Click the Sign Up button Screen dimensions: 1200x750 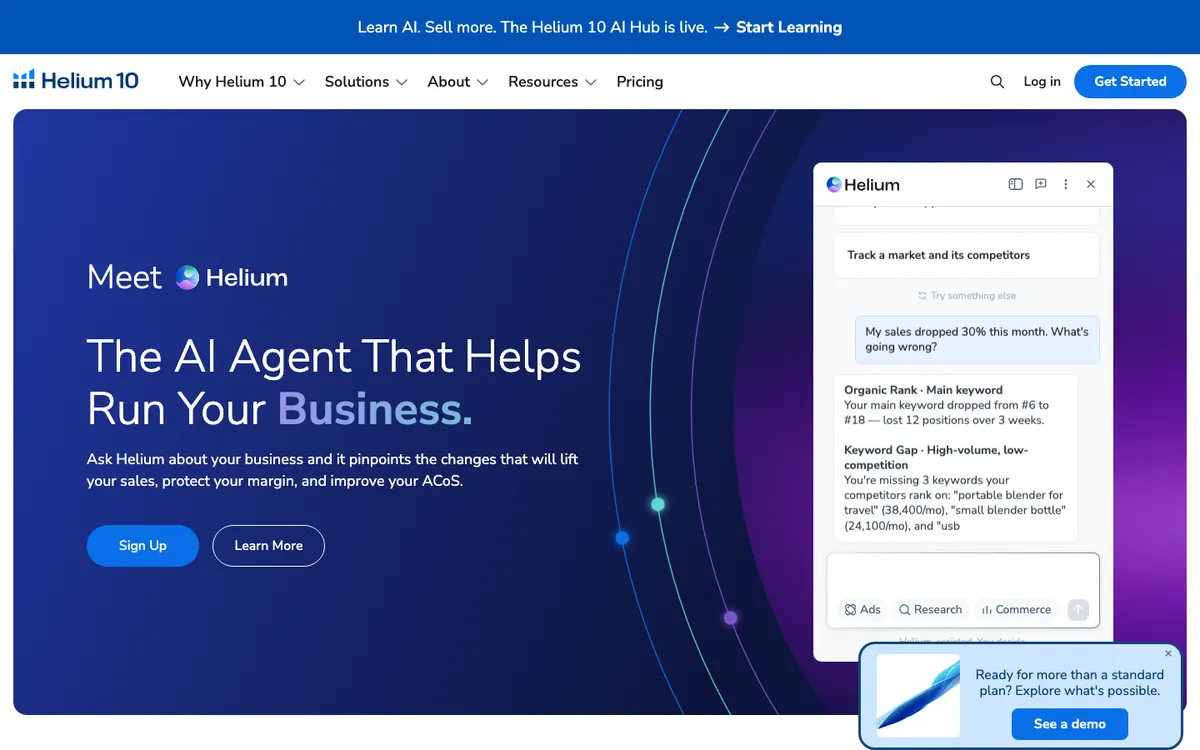pyautogui.click(x=143, y=546)
